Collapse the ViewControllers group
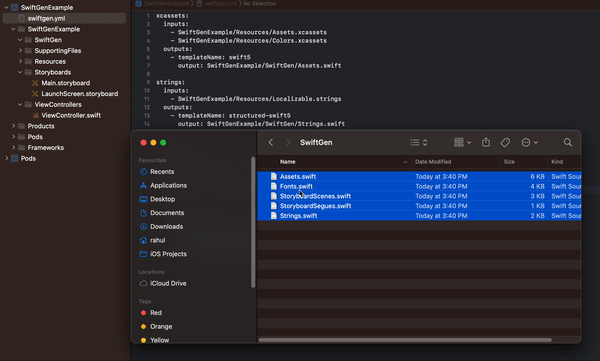This screenshot has height=361, width=600. 20,105
